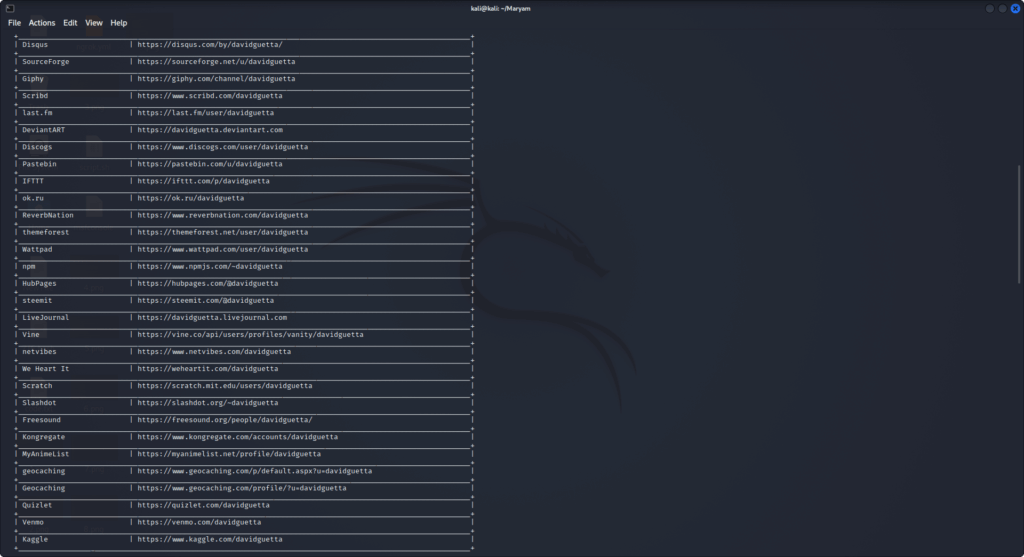1024x557 pixels.
Task: Open the File menu
Action: [x=14, y=22]
